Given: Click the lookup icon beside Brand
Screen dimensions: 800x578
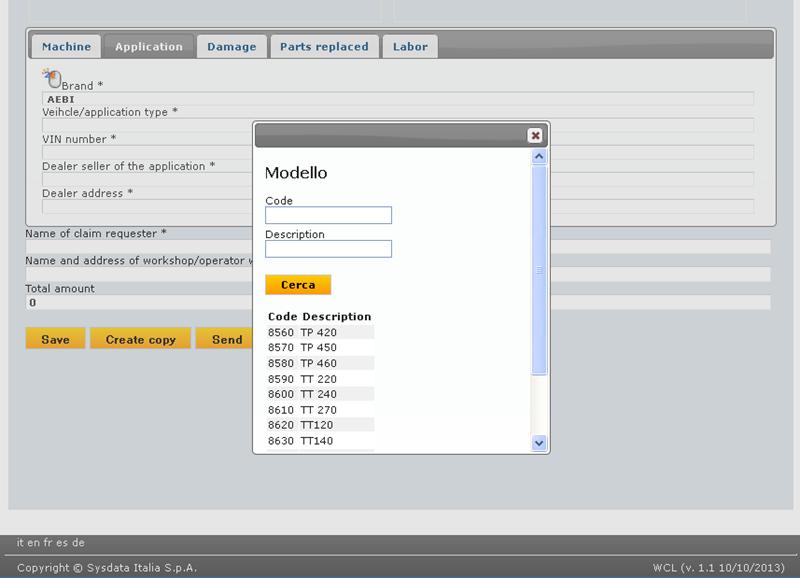Looking at the screenshot, I should click(x=51, y=79).
